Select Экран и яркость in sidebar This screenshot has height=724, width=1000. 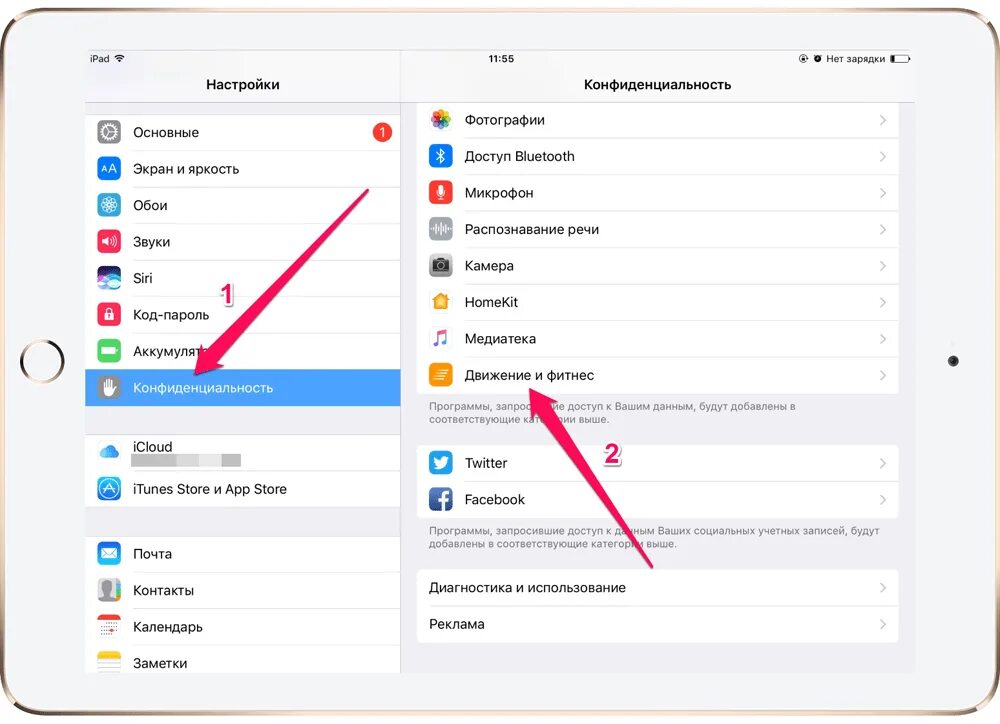(x=242, y=169)
